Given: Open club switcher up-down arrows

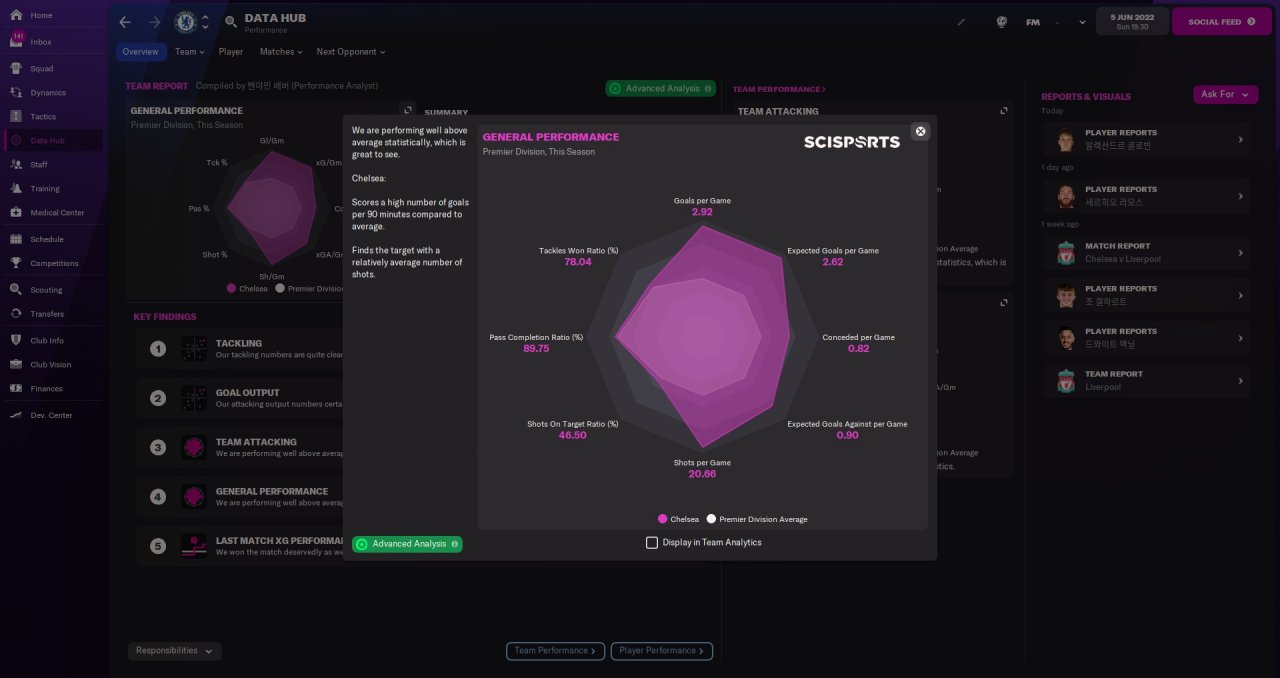Looking at the screenshot, I should click(x=205, y=22).
